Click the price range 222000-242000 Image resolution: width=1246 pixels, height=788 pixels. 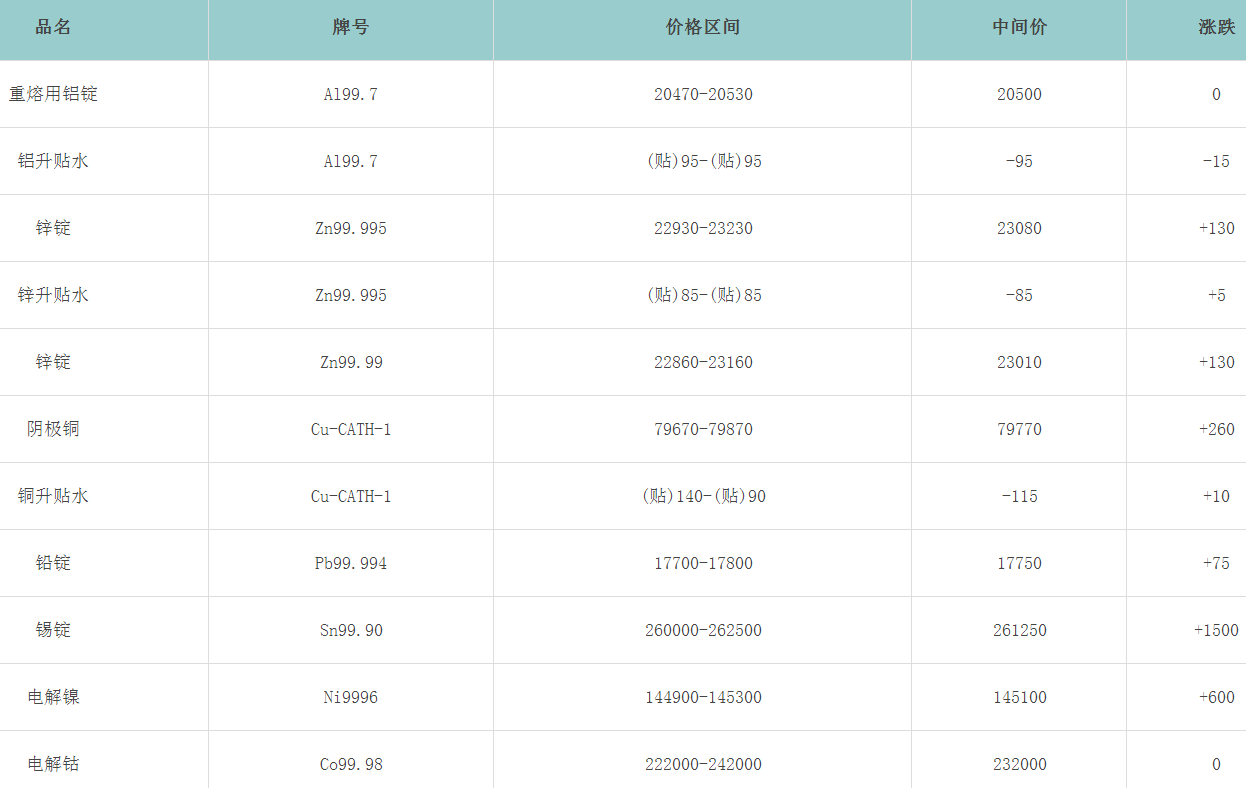click(x=703, y=764)
